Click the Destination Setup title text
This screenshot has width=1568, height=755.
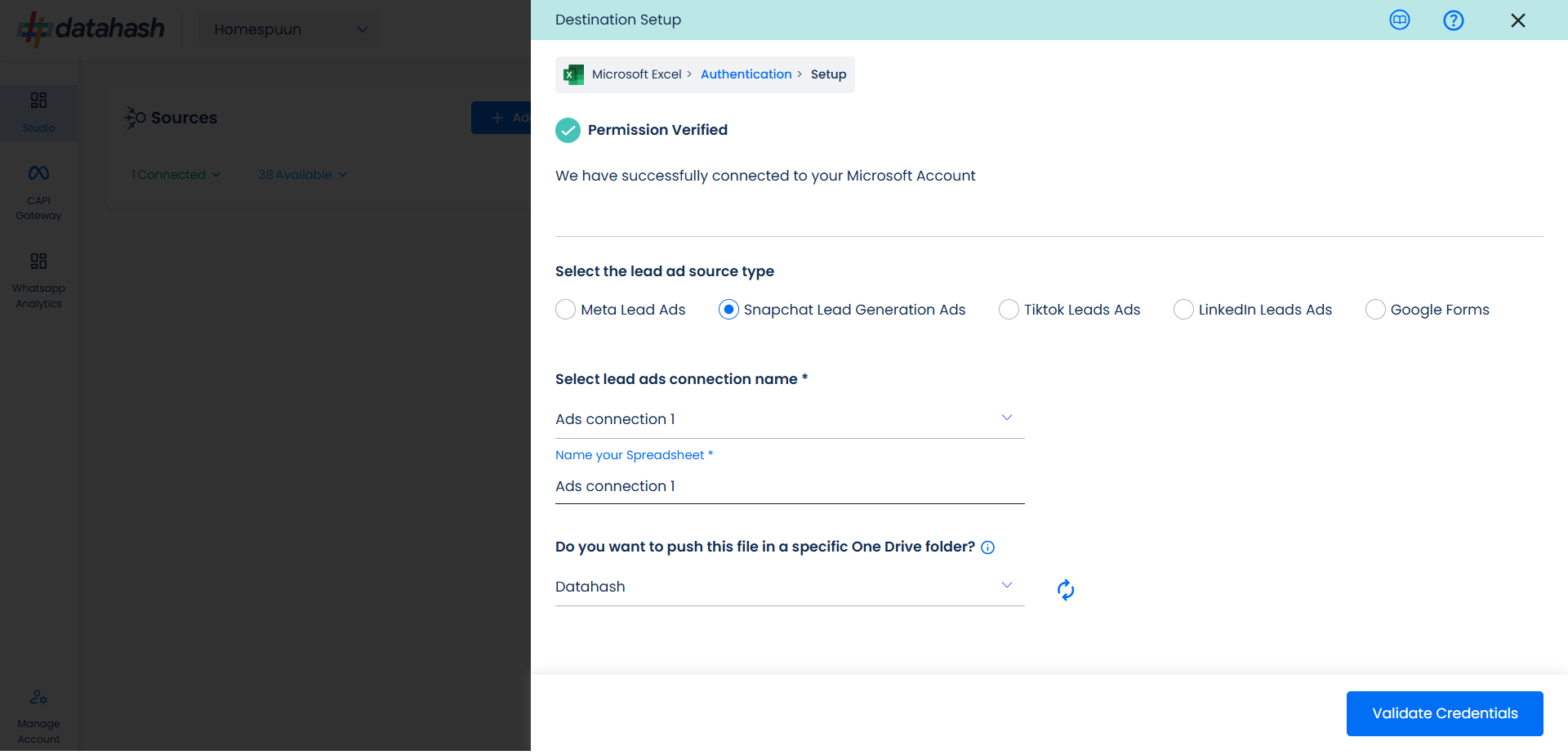pyautogui.click(x=618, y=20)
